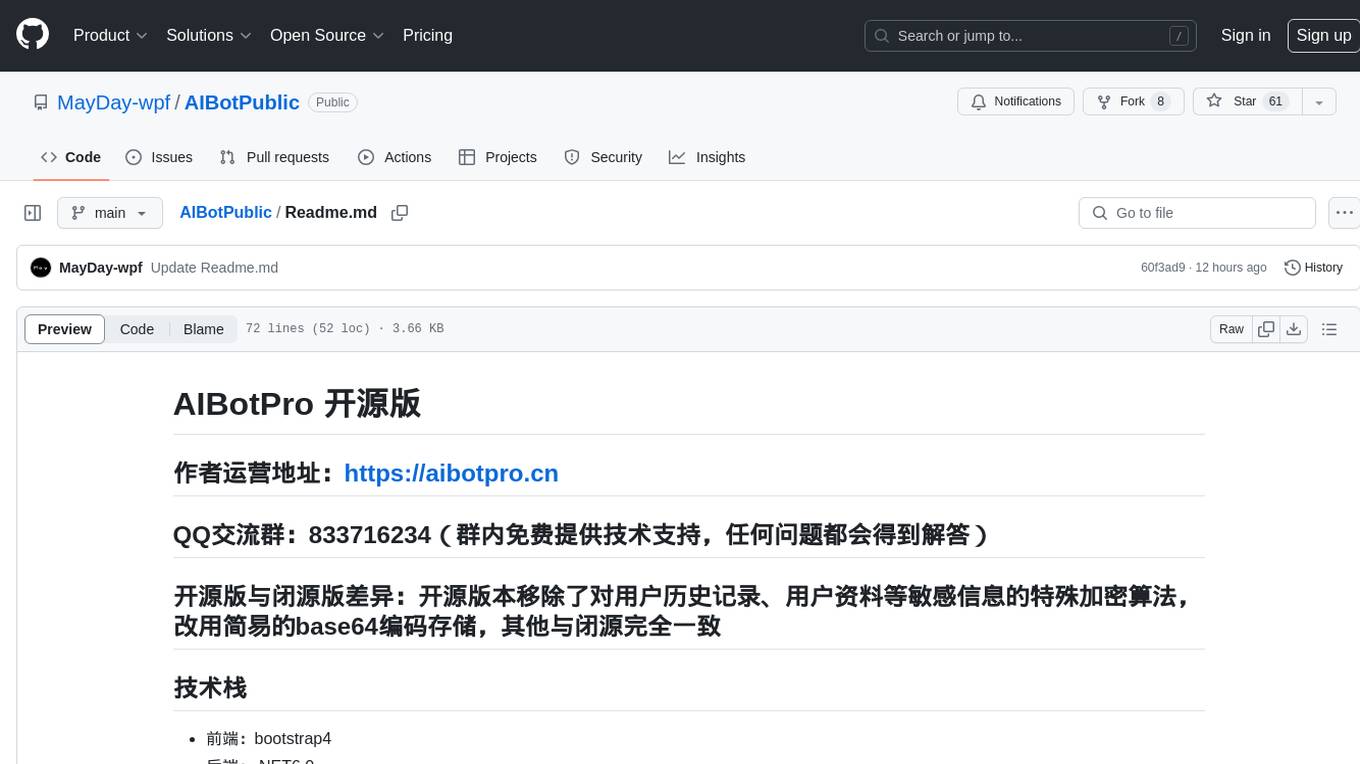Click the fork count 8
The image size is (1360, 764).
pyautogui.click(x=1160, y=102)
